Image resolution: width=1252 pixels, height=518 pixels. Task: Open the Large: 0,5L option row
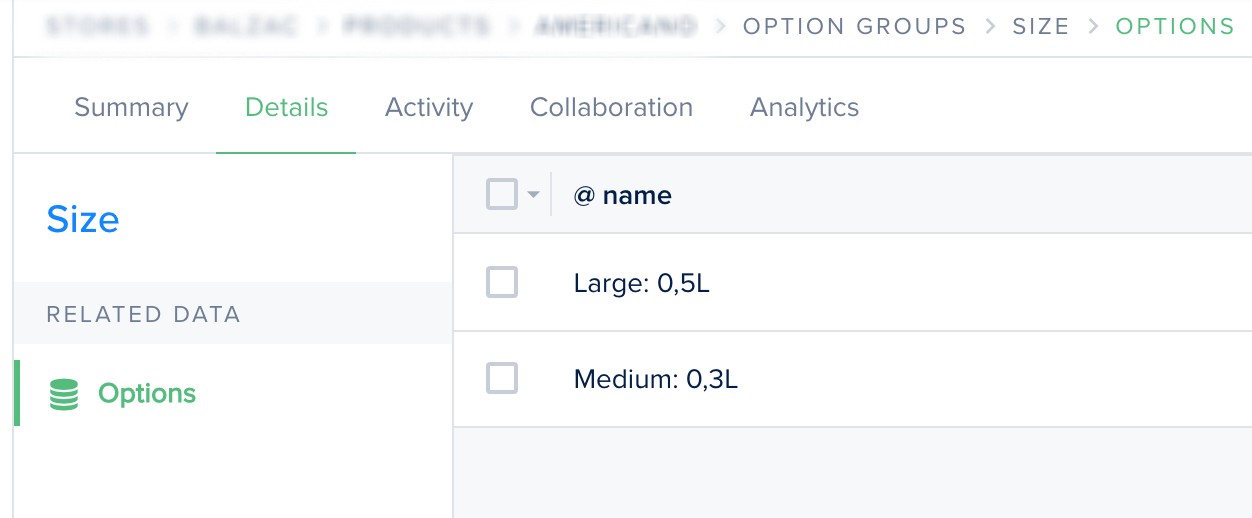(x=853, y=283)
